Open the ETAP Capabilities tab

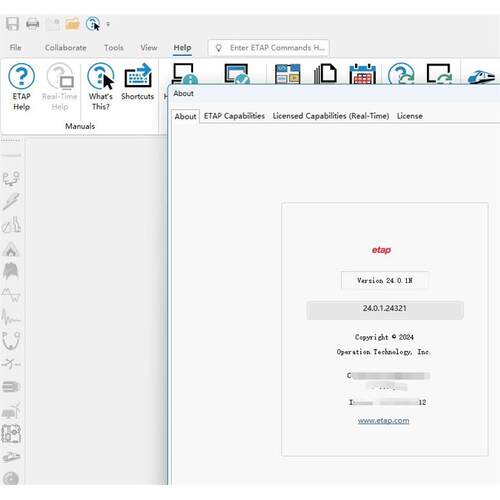[x=234, y=116]
